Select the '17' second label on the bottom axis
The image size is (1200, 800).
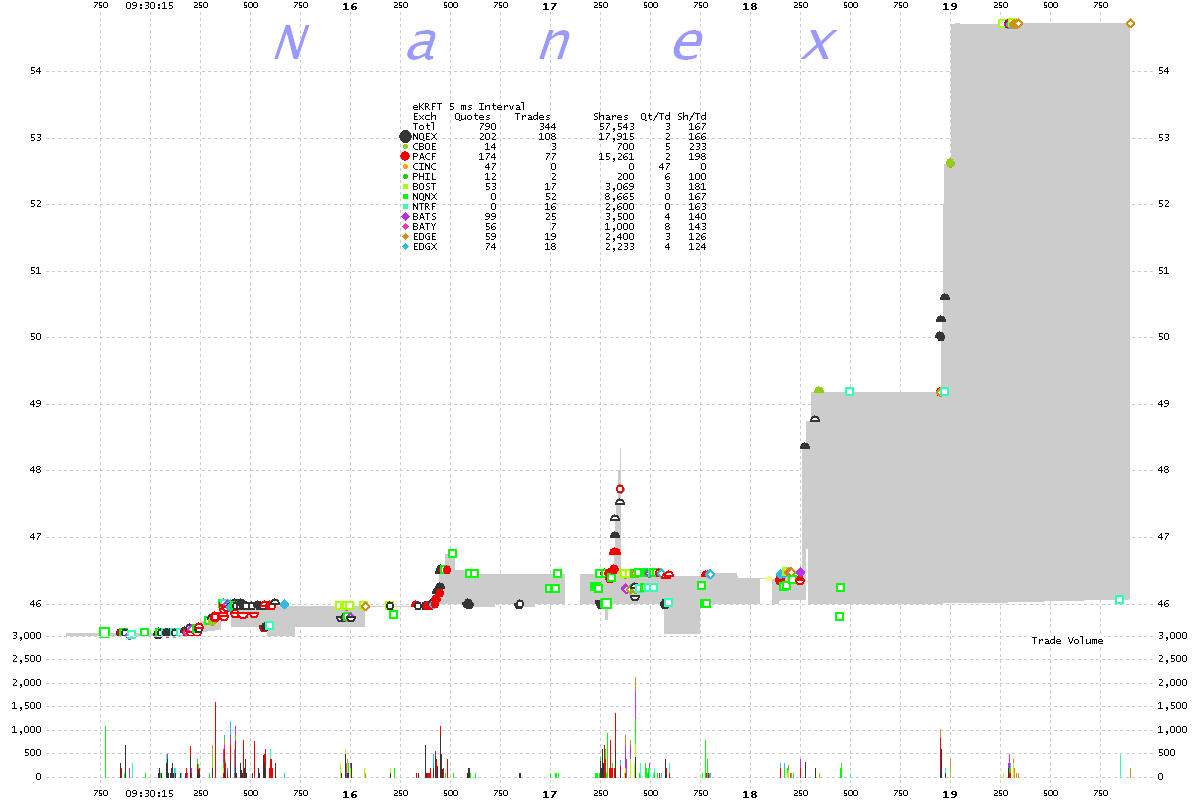[549, 793]
